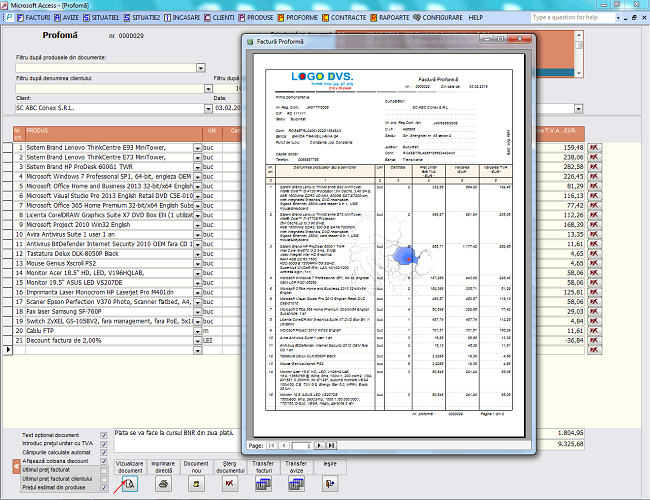The width and height of the screenshot is (650, 500).
Task: Go to next page in Factură Proformă preview
Action: pyautogui.click(x=319, y=446)
